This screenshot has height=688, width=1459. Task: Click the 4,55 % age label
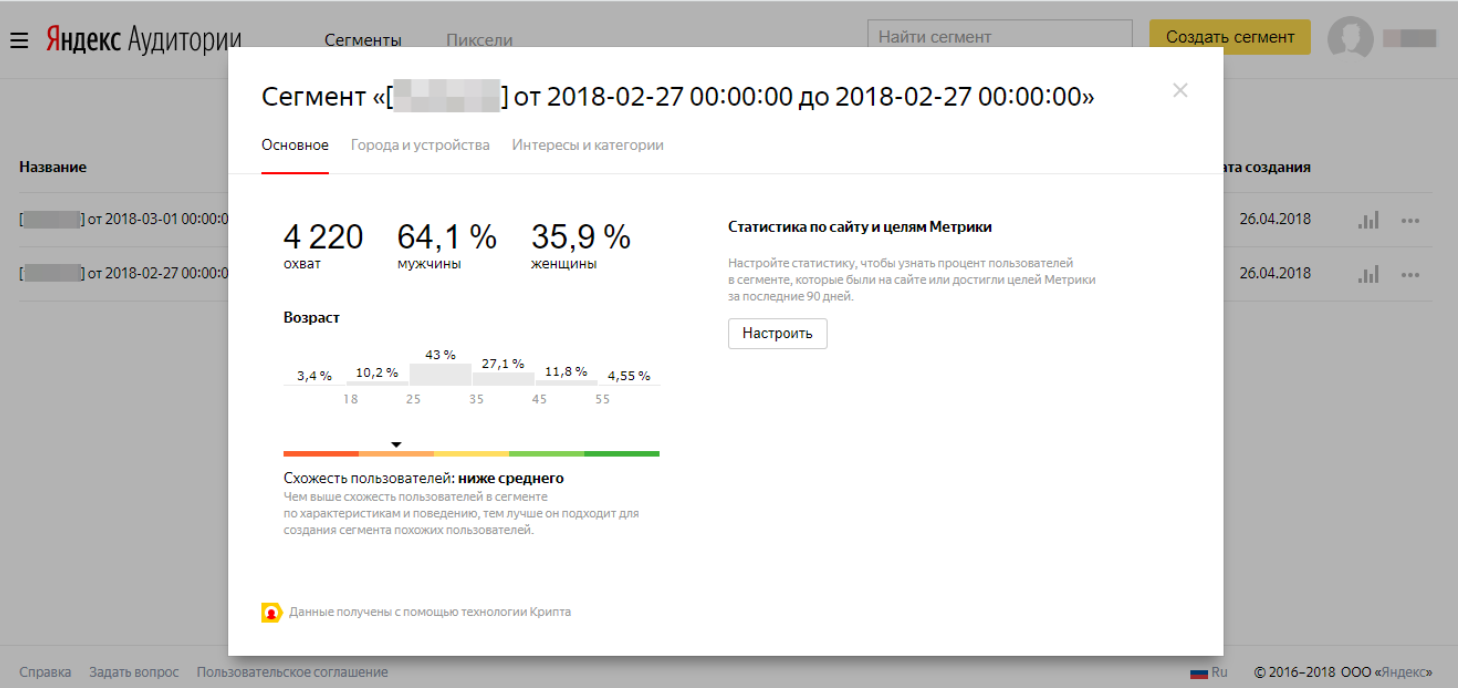tap(629, 376)
